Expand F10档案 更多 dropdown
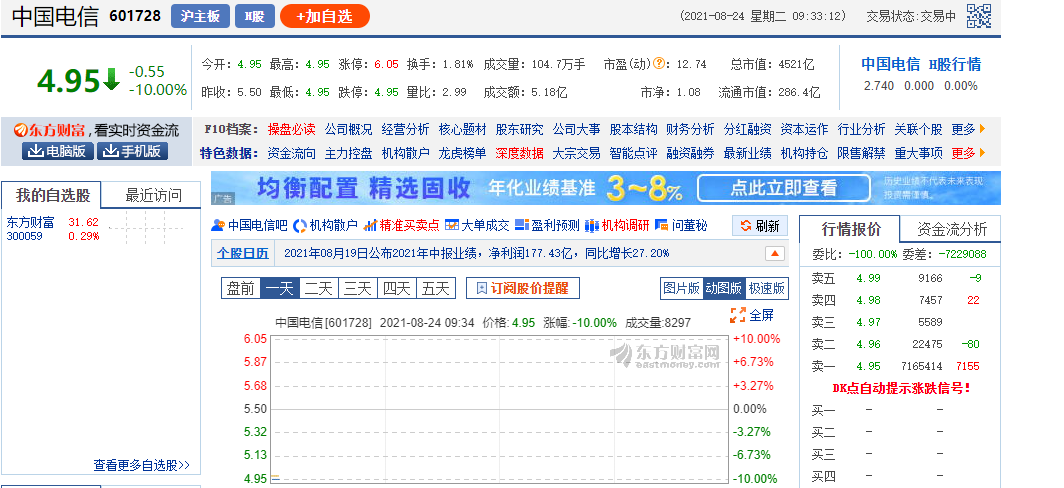1064x488 pixels. coord(968,129)
